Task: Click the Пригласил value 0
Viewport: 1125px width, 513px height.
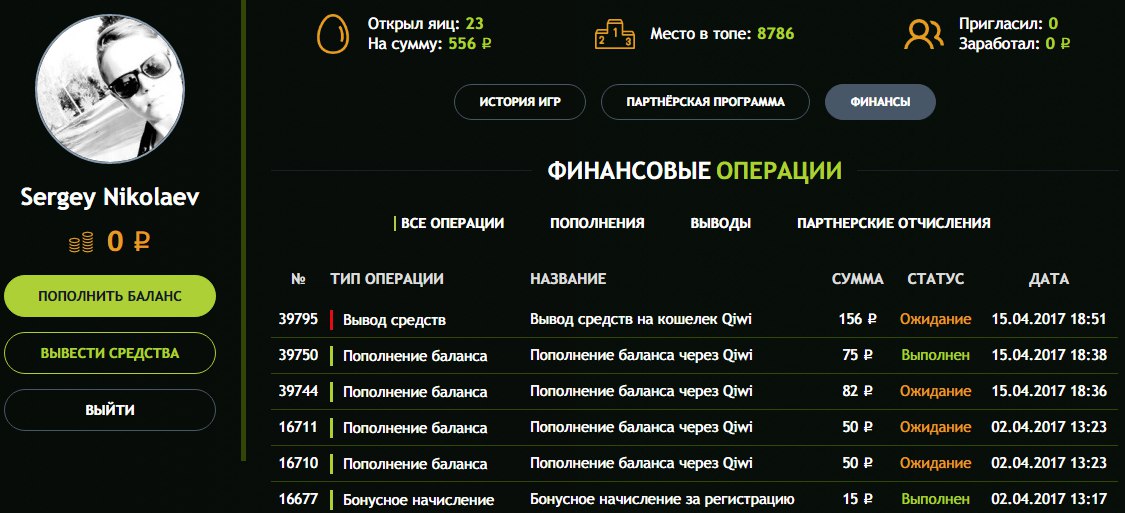Action: click(1053, 24)
